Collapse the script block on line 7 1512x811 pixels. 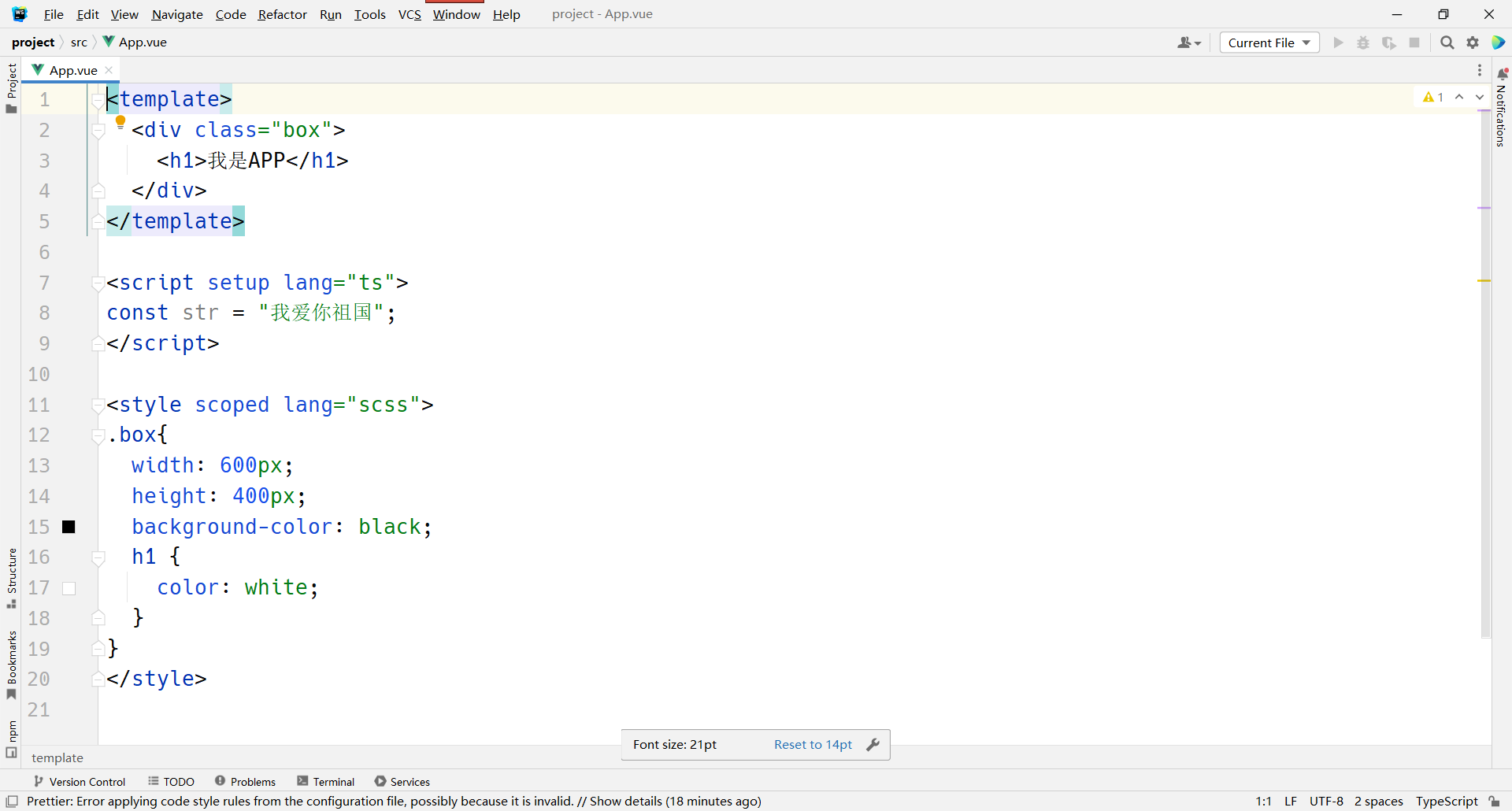(x=98, y=283)
